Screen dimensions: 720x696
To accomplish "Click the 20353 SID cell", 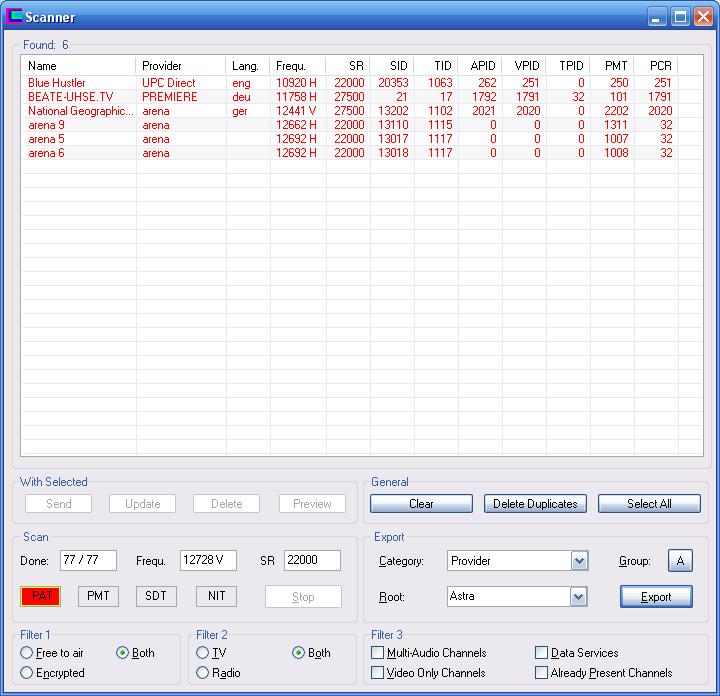I will point(393,83).
